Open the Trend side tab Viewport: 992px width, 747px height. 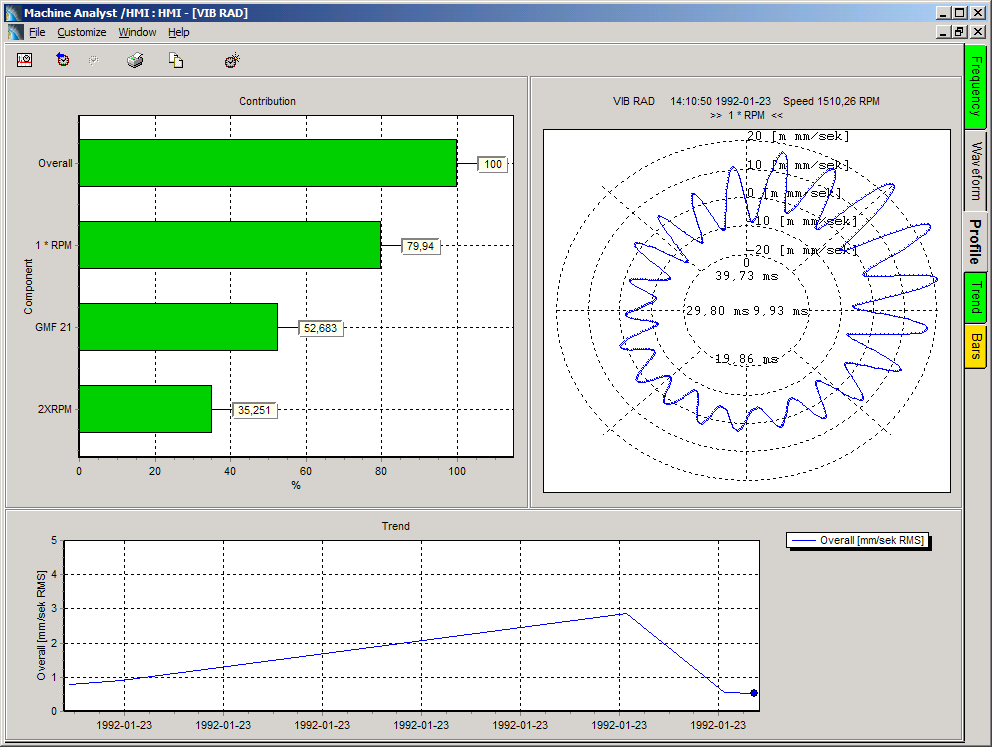(x=976, y=297)
